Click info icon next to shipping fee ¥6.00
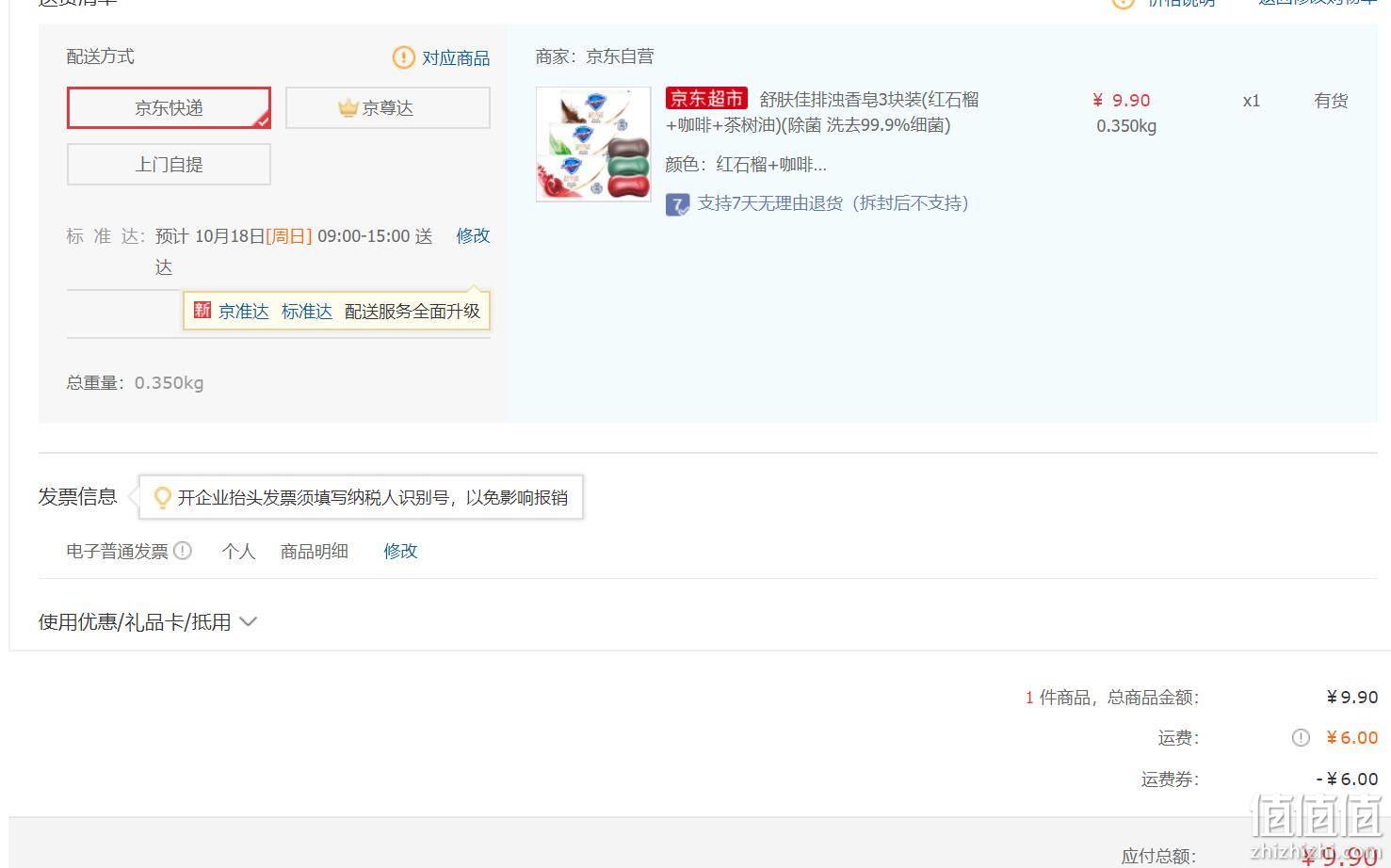1391x868 pixels. click(1301, 738)
